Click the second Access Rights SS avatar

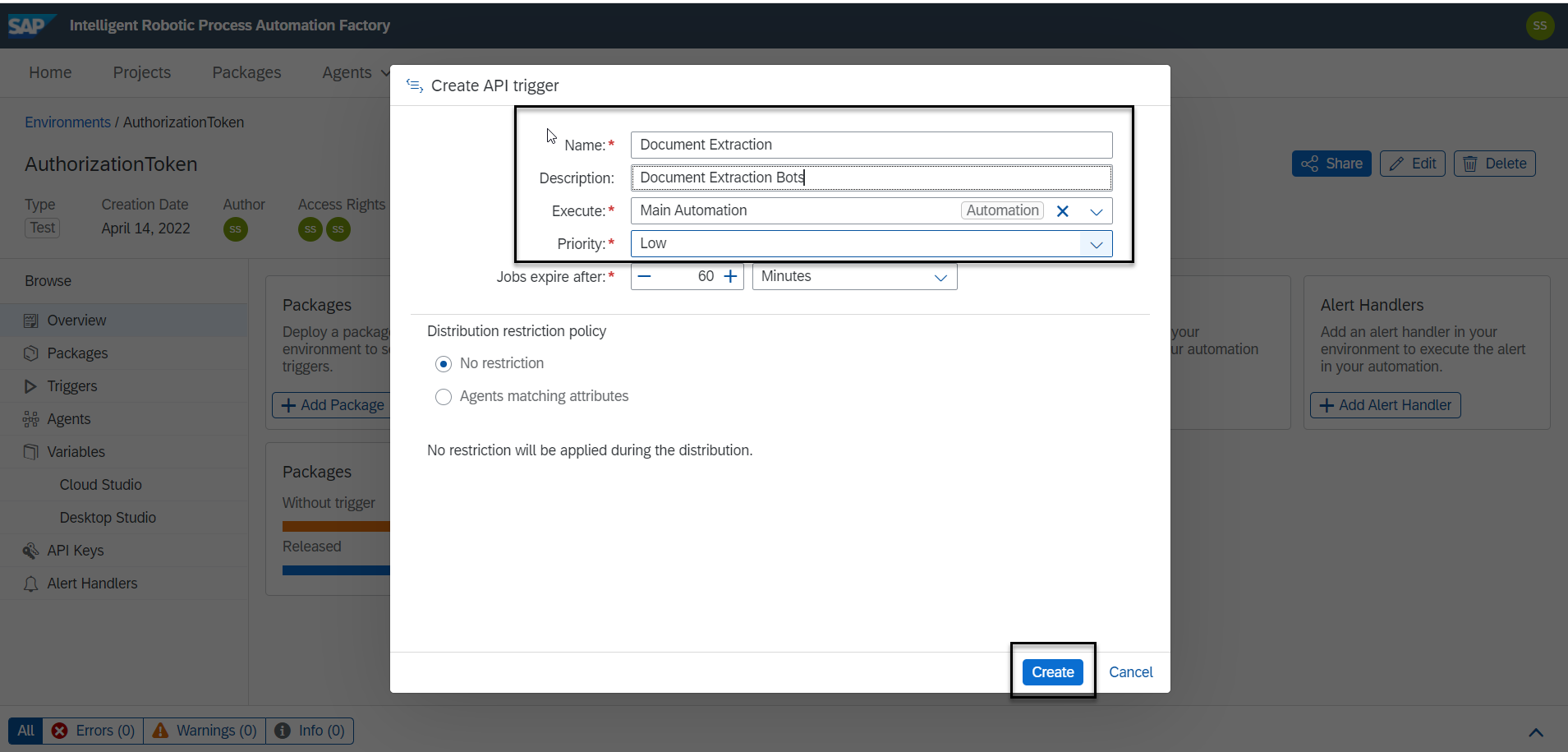(338, 229)
